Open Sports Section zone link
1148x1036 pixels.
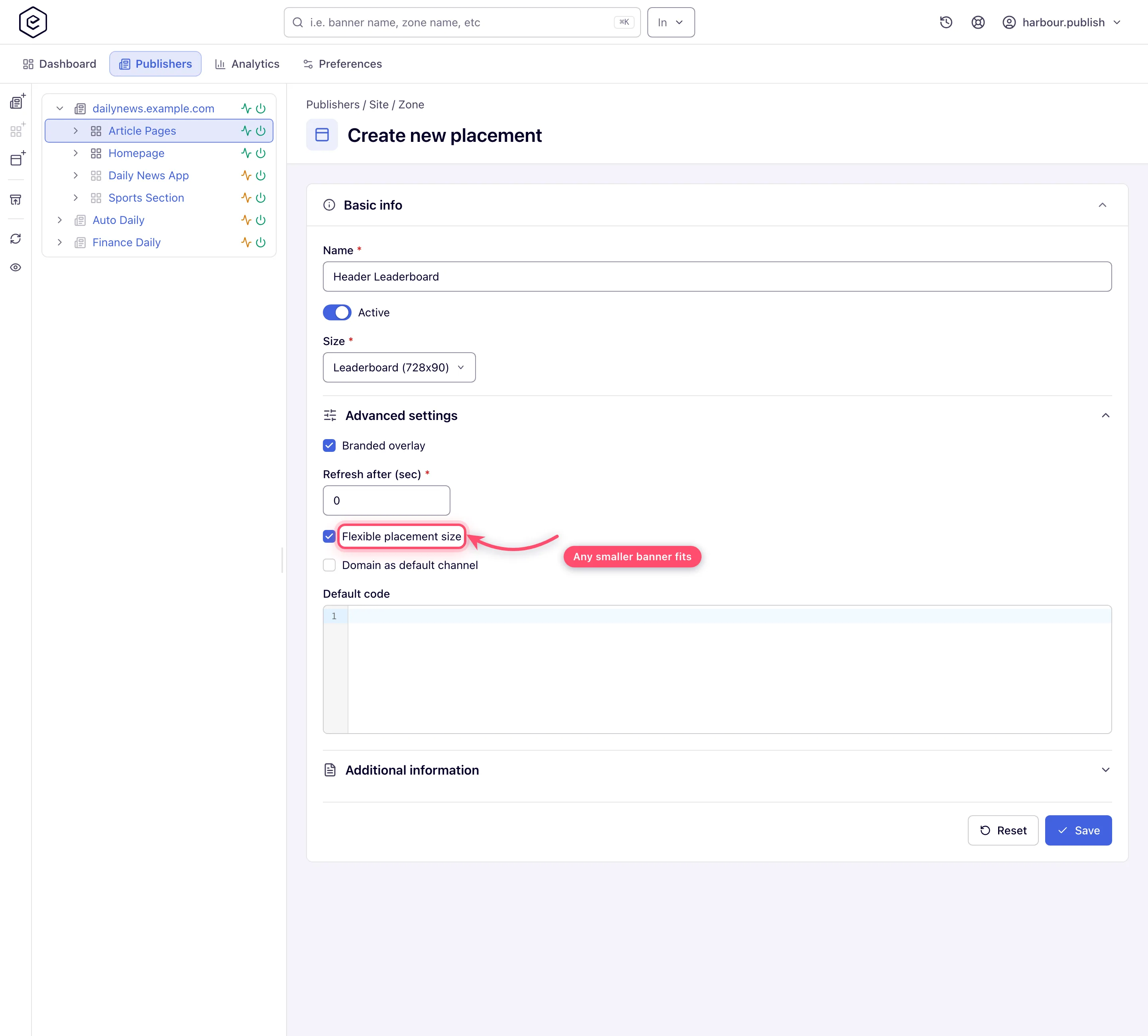146,198
